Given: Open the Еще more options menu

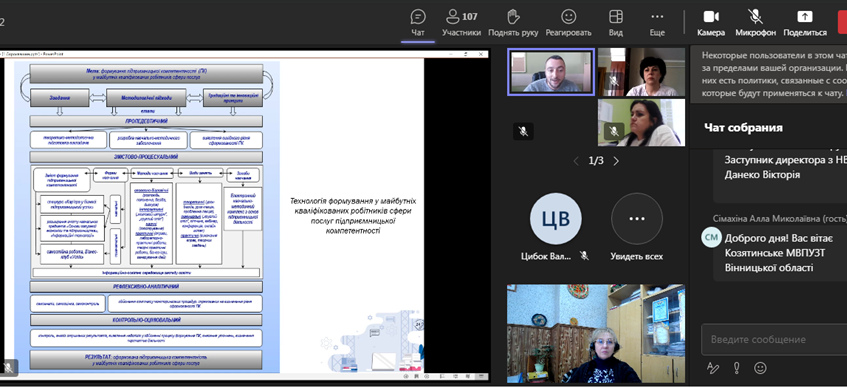Looking at the screenshot, I should click(657, 23).
